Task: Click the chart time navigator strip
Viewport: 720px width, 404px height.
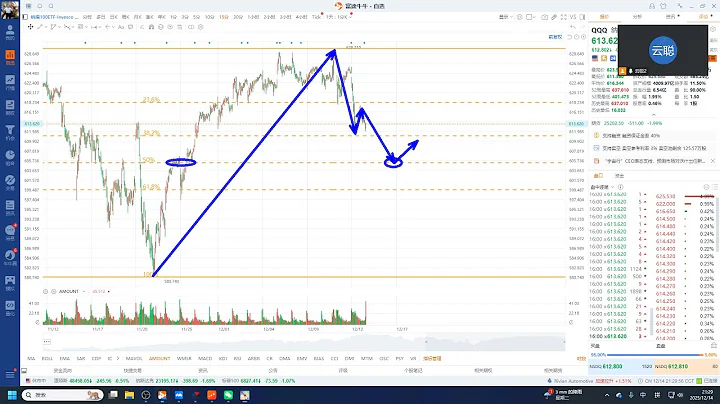Action: 304,342
